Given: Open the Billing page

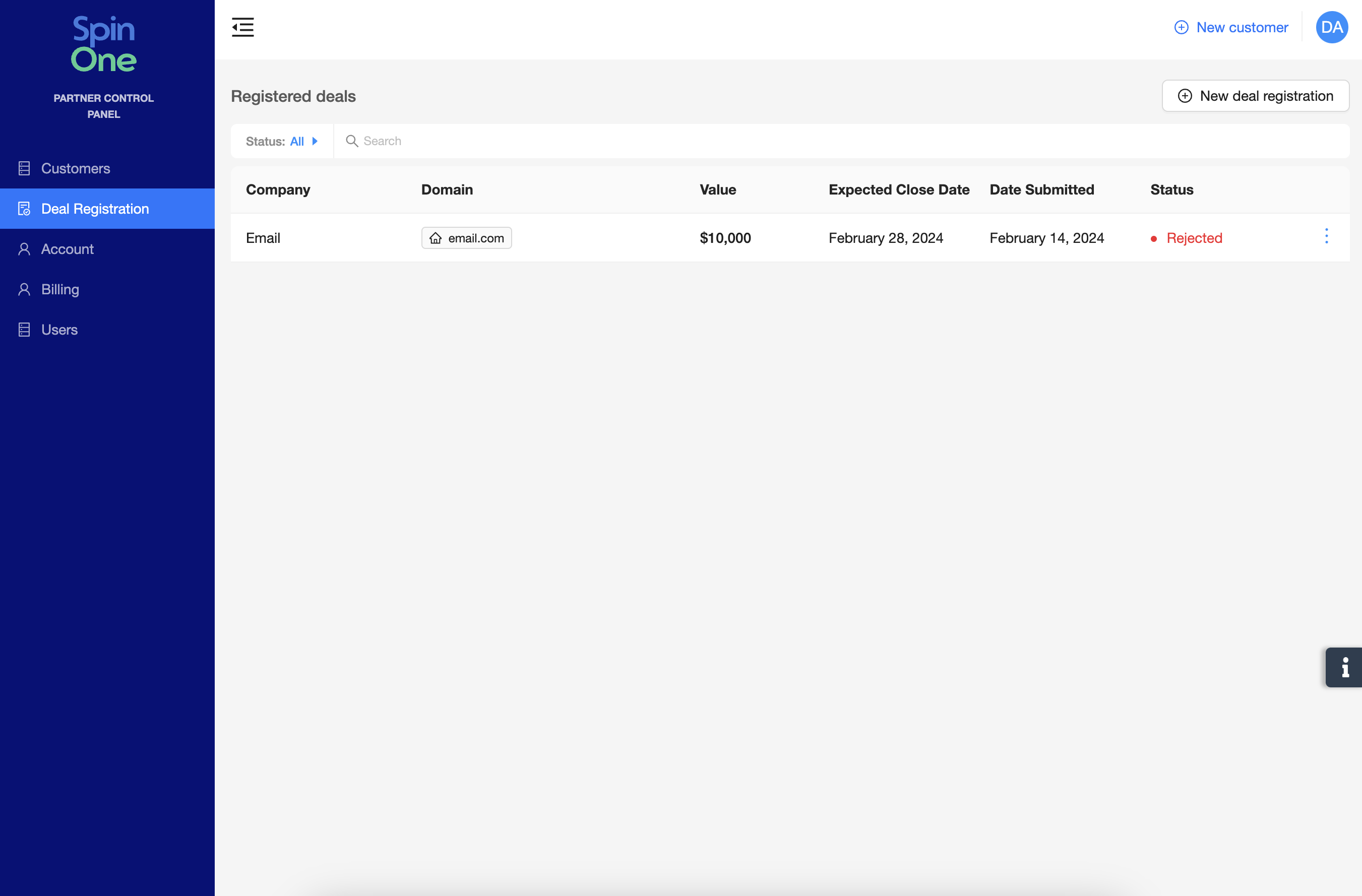Looking at the screenshot, I should [x=60, y=290].
